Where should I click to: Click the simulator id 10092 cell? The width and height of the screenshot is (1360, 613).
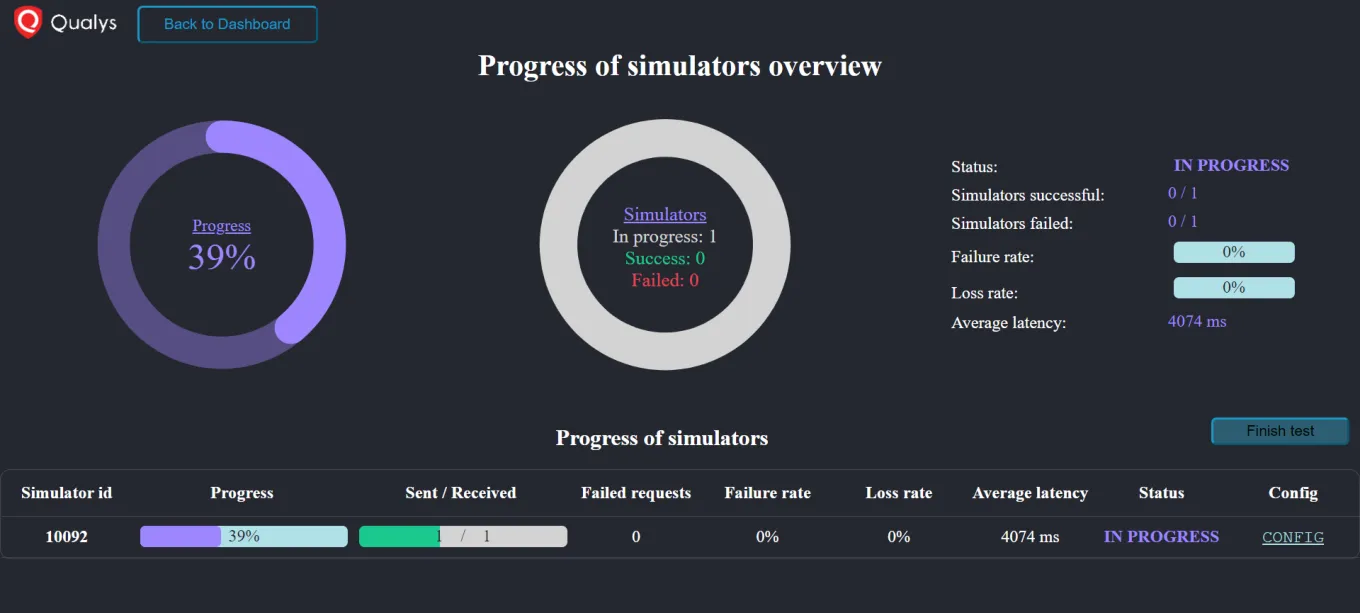[66, 537]
